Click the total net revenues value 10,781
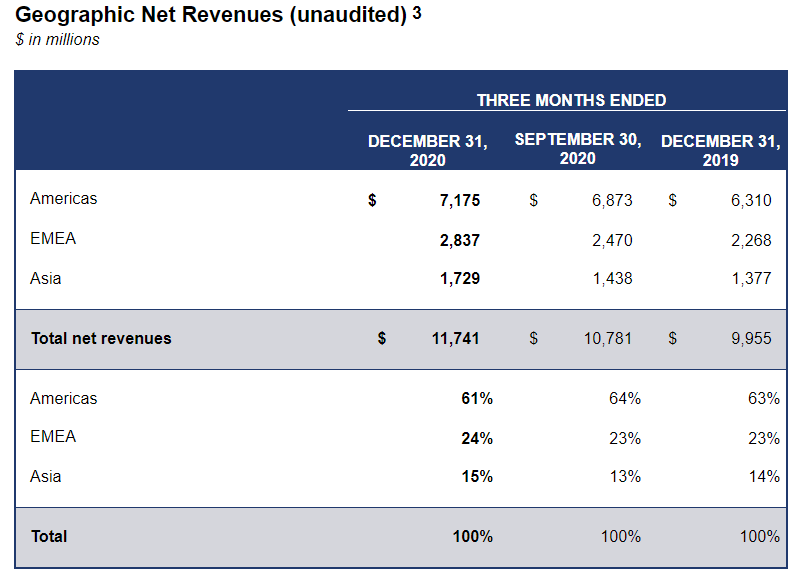The height and width of the screenshot is (577, 802). point(608,338)
